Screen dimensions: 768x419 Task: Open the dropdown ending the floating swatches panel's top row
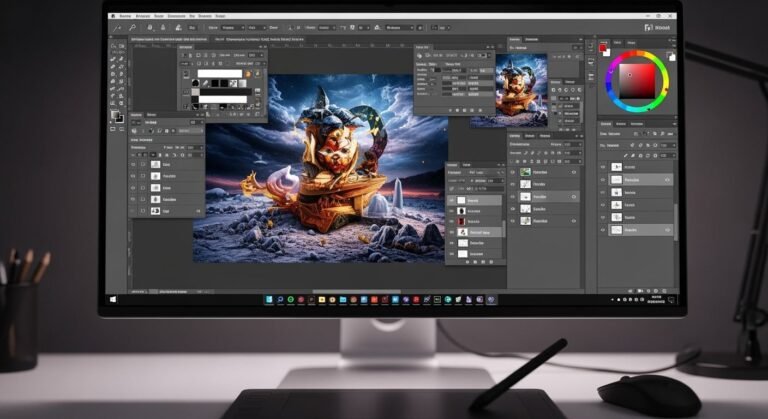[255, 55]
